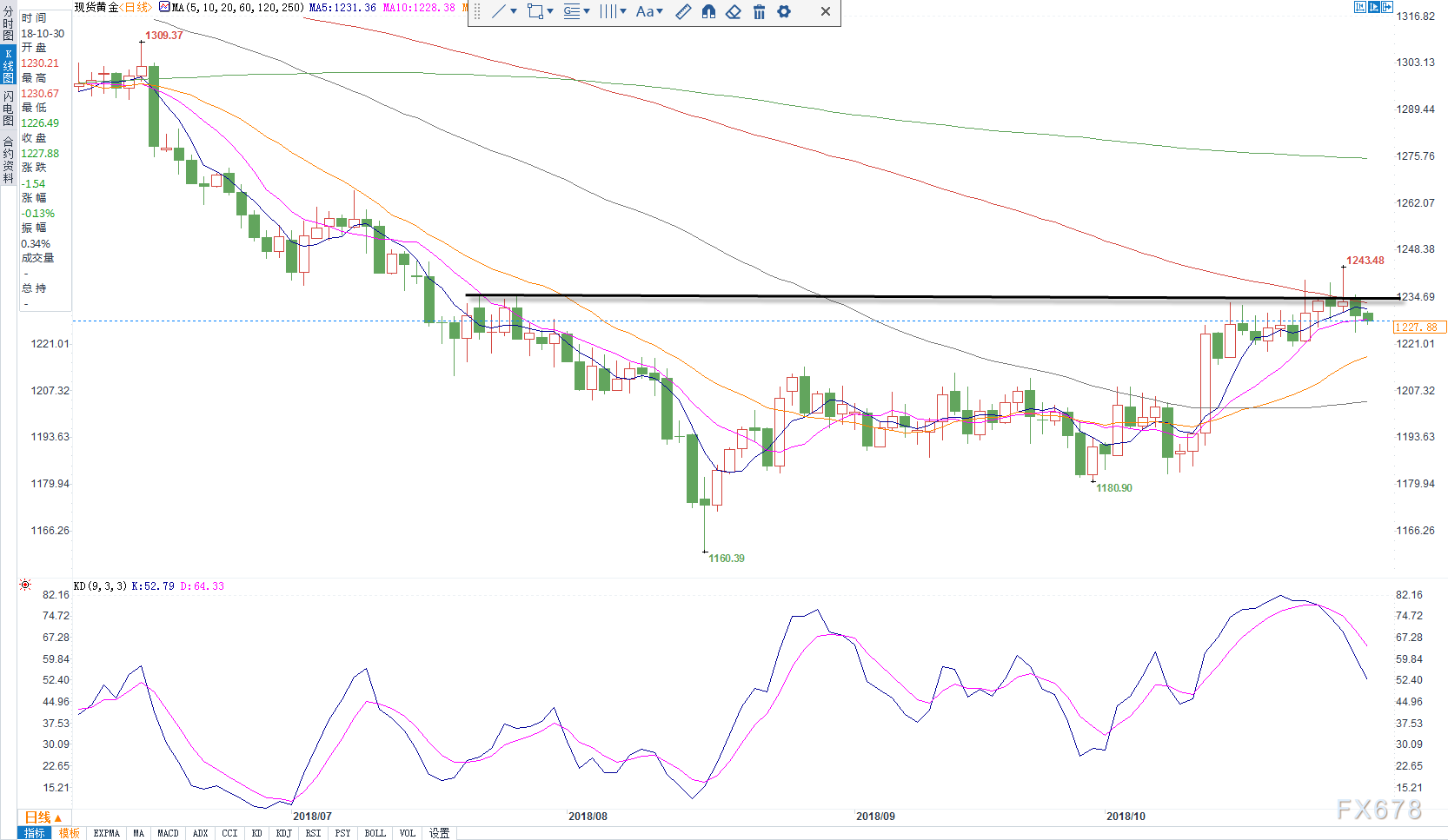Select the Aa text annotation tool

point(645,11)
